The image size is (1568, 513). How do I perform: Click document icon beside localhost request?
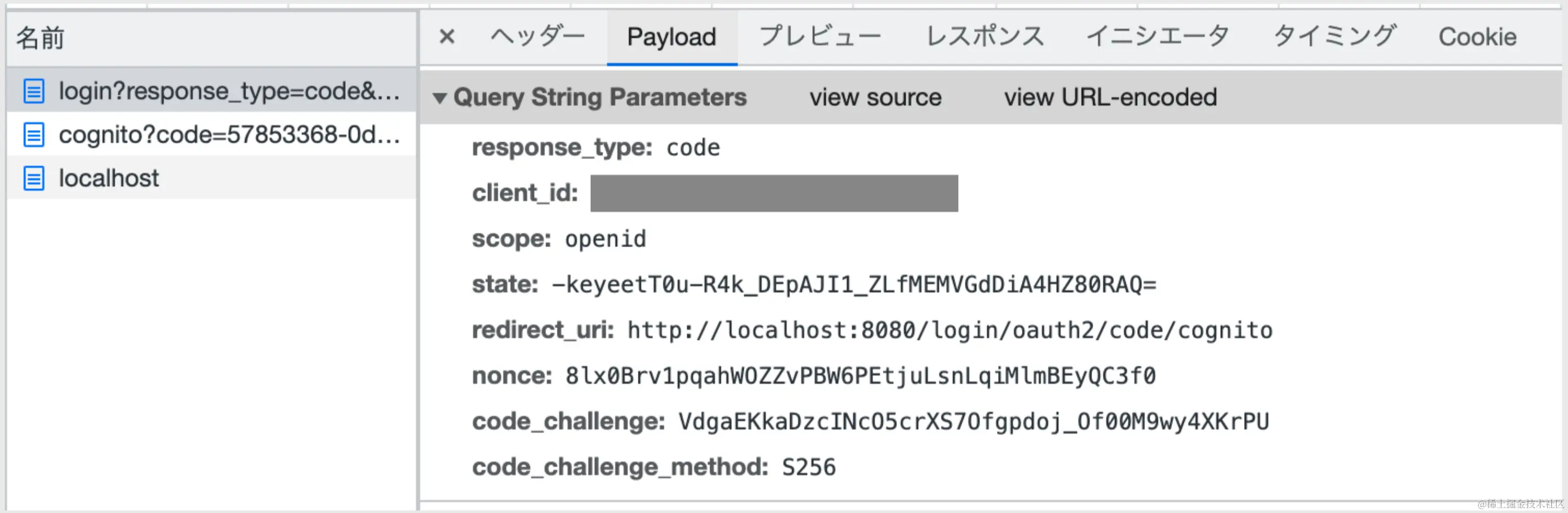34,178
